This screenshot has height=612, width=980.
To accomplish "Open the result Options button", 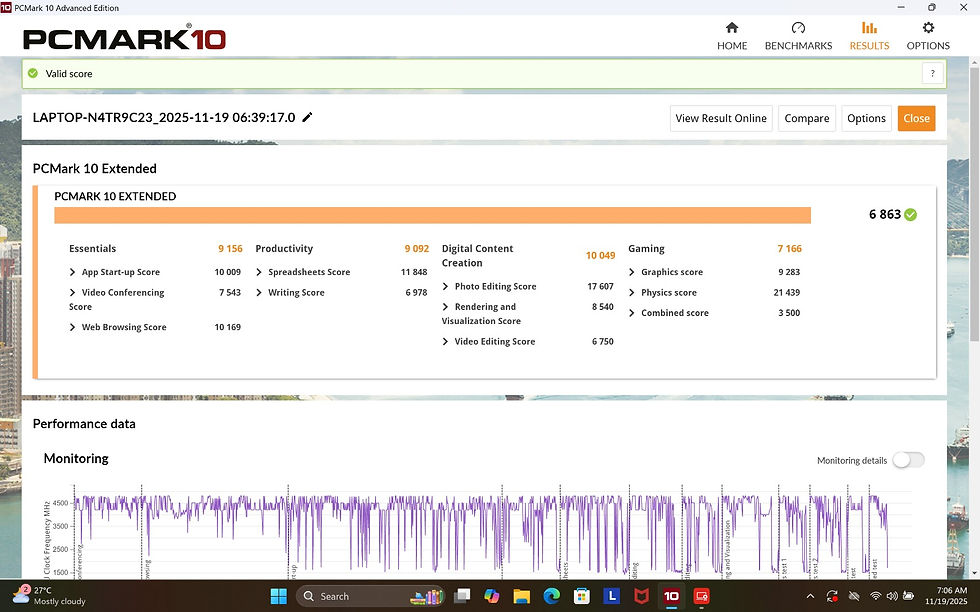I will coord(866,118).
